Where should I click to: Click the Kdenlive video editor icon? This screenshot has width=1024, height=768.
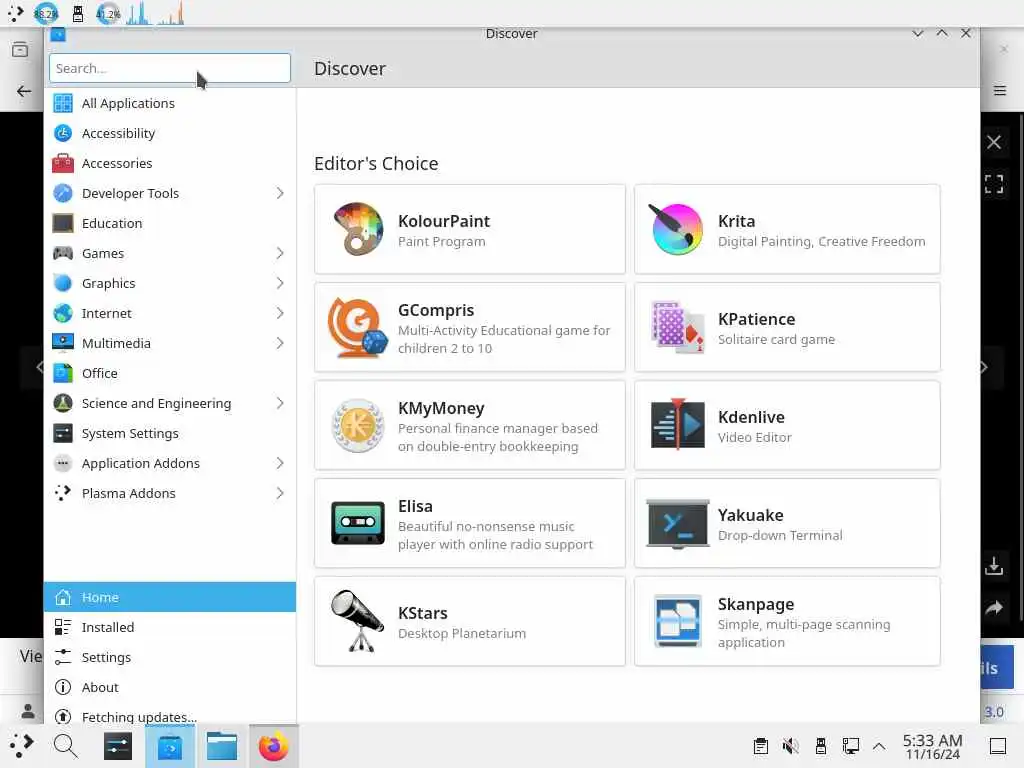click(x=677, y=425)
